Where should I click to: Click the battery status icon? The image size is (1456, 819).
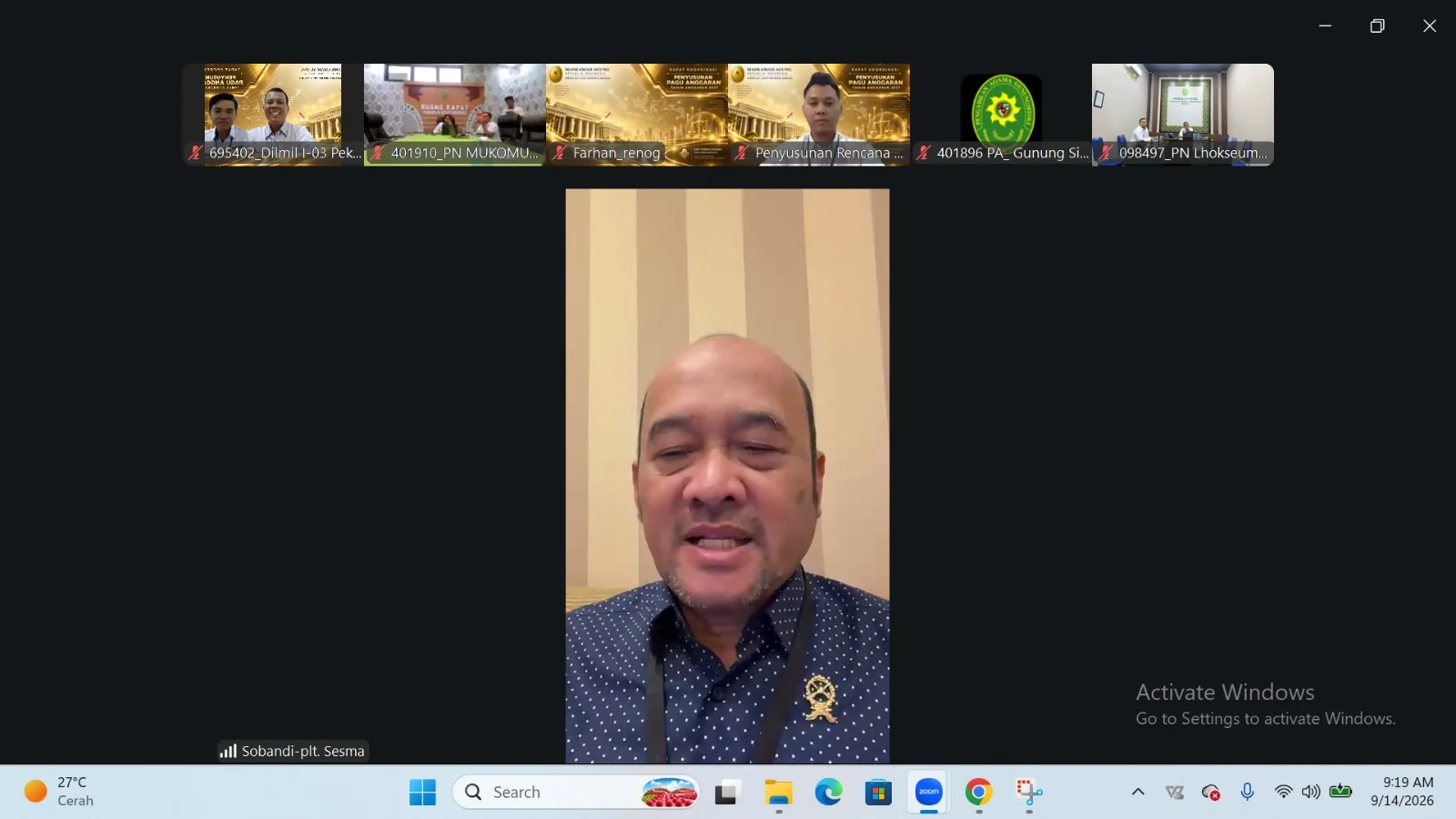pos(1340,792)
